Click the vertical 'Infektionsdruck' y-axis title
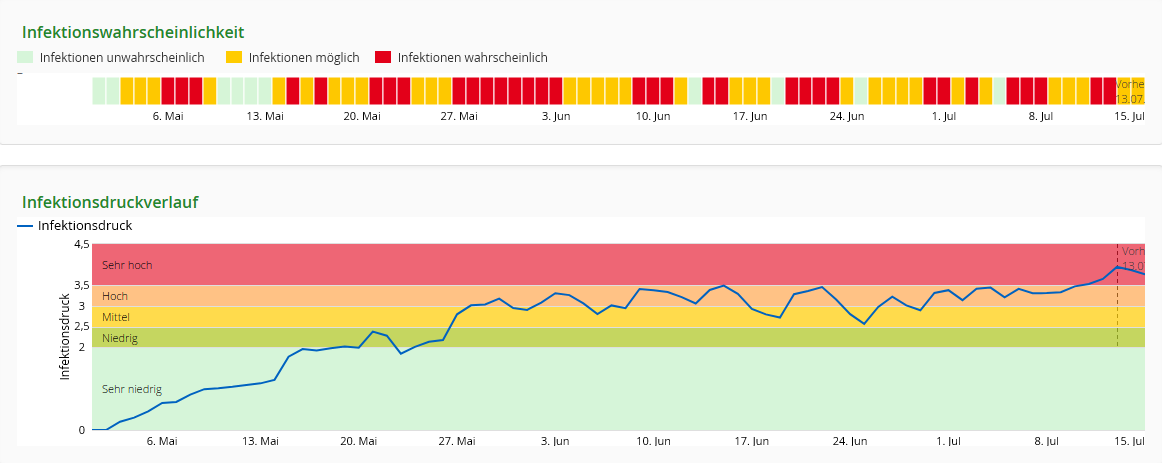Screen dimensions: 1162x463 (x=64, y=337)
